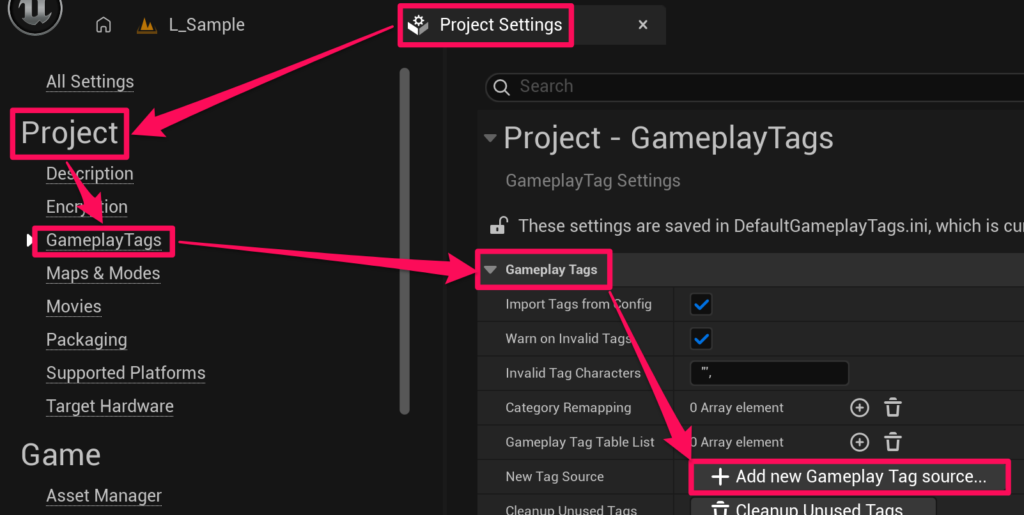Clear the Gameplay Tag Table List array

[893, 442]
